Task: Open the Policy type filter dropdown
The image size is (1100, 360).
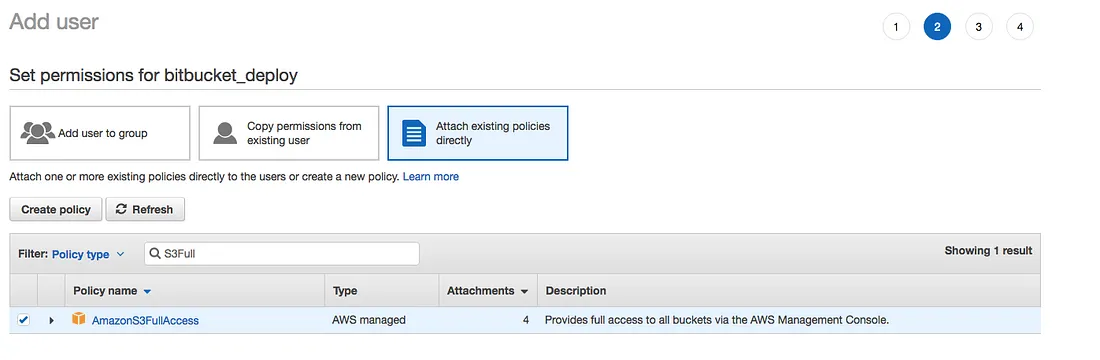Action: tap(88, 254)
